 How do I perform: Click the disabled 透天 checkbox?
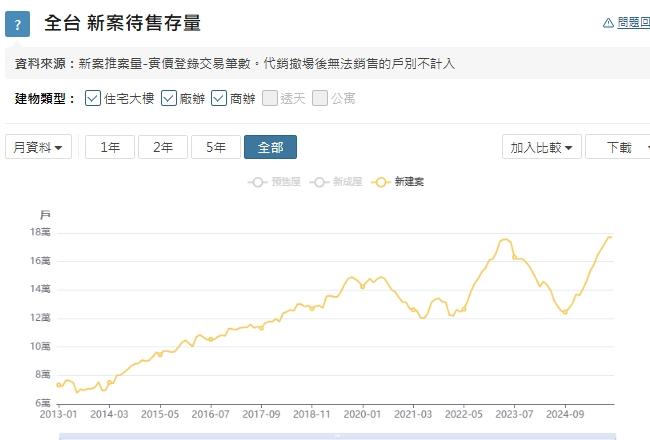[269, 98]
